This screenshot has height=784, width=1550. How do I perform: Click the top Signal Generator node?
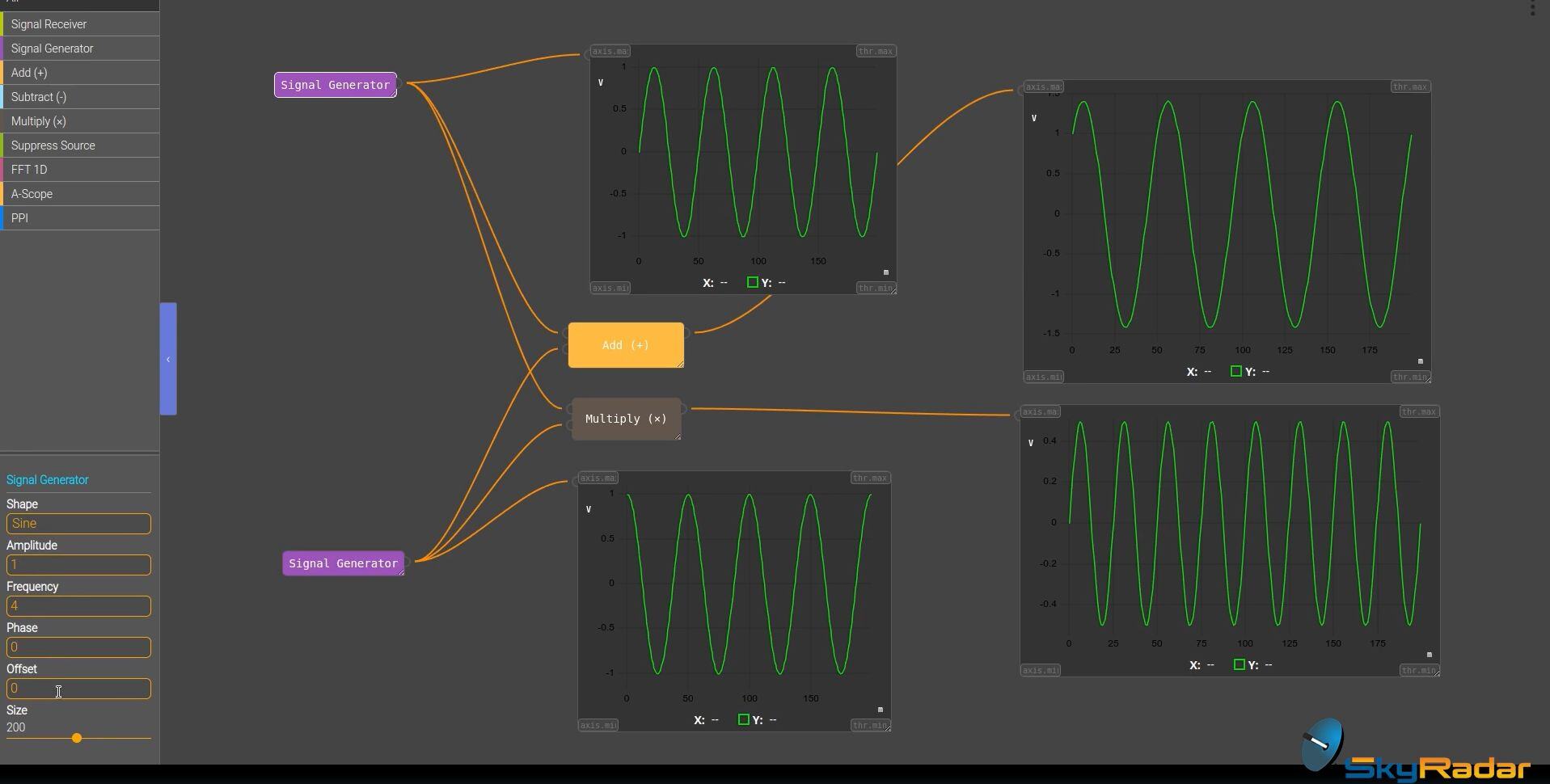335,85
